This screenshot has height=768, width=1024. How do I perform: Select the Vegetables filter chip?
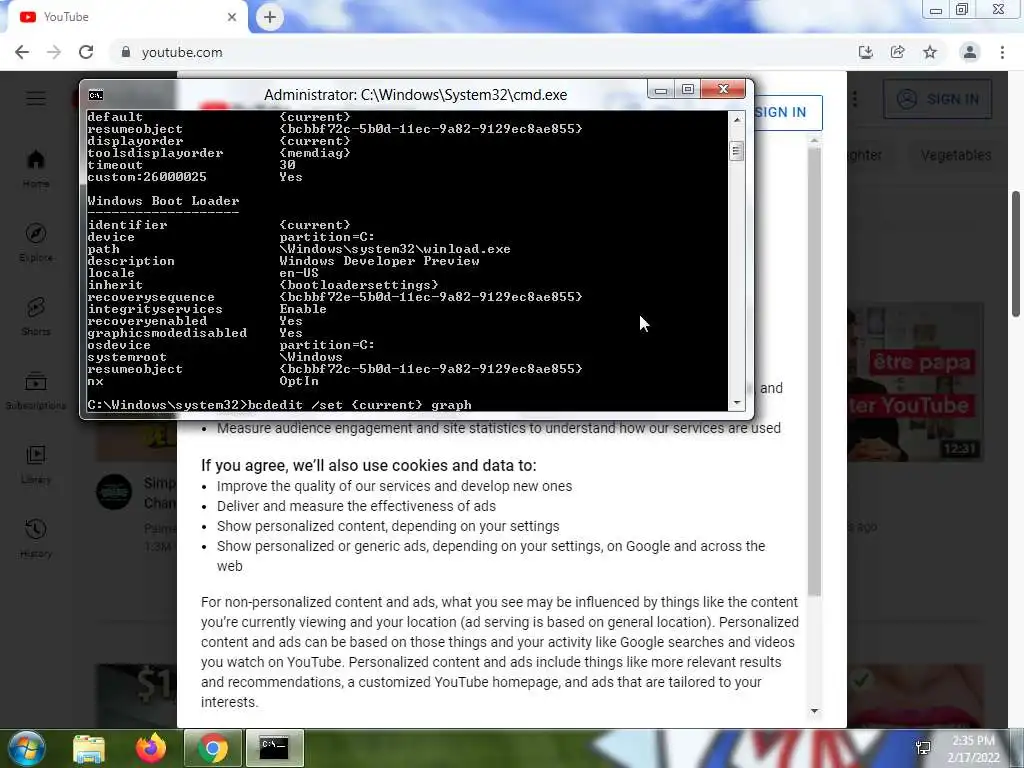point(956,155)
